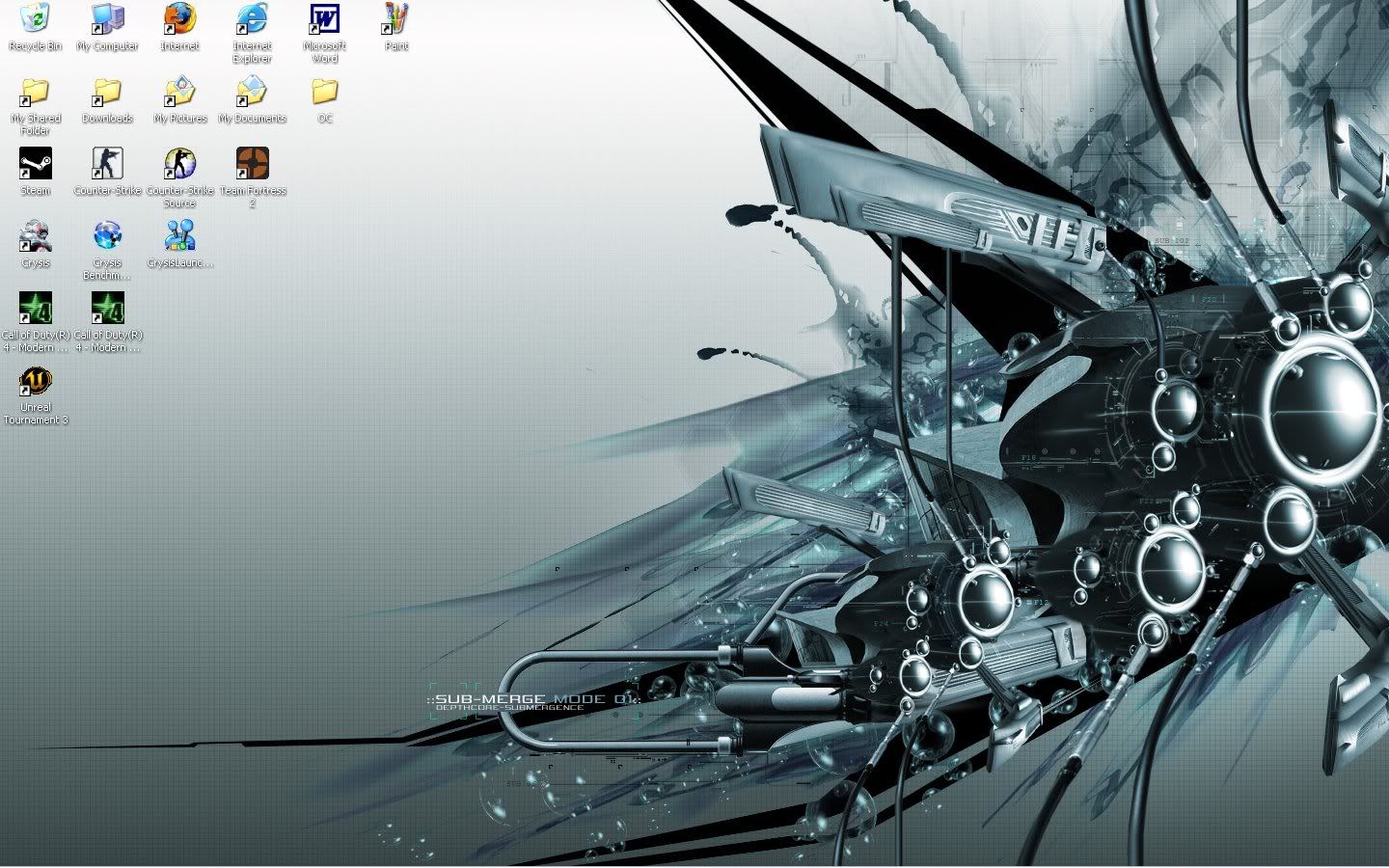Select the OC folder
This screenshot has height=868, width=1389.
(x=324, y=93)
